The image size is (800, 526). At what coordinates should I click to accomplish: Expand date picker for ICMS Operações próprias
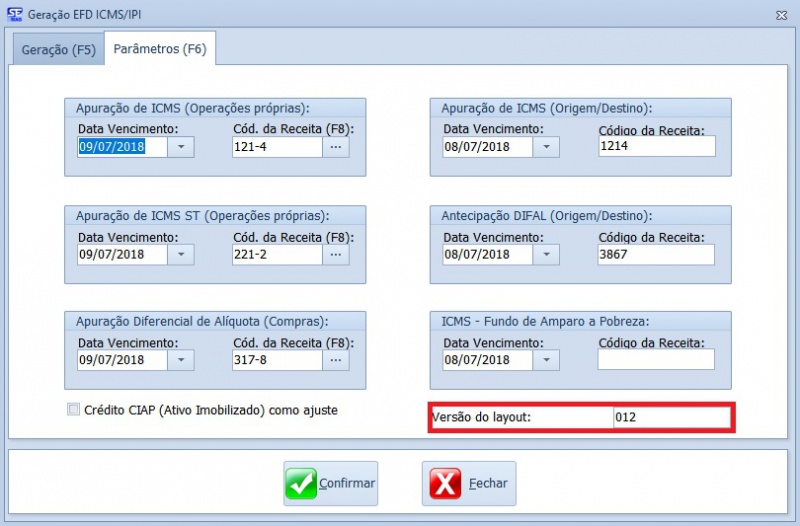(x=181, y=147)
